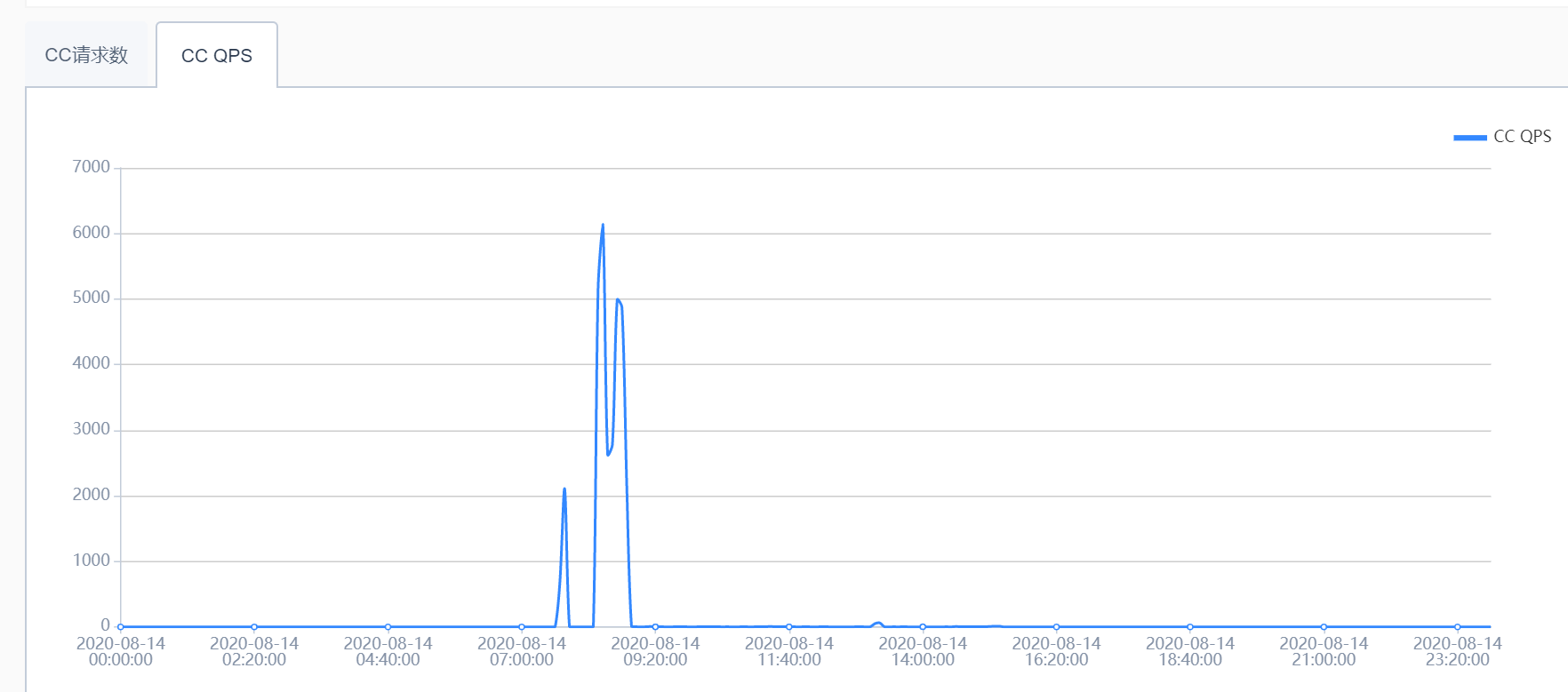Select the data point marker at 04:40:00

click(x=388, y=627)
